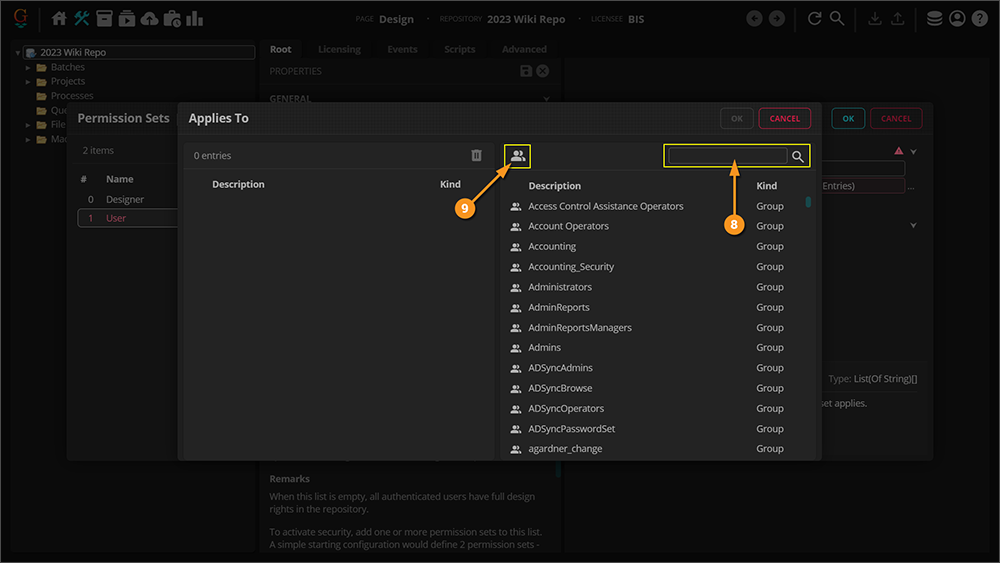
Task: Click the user account icon at top right
Action: [x=957, y=19]
